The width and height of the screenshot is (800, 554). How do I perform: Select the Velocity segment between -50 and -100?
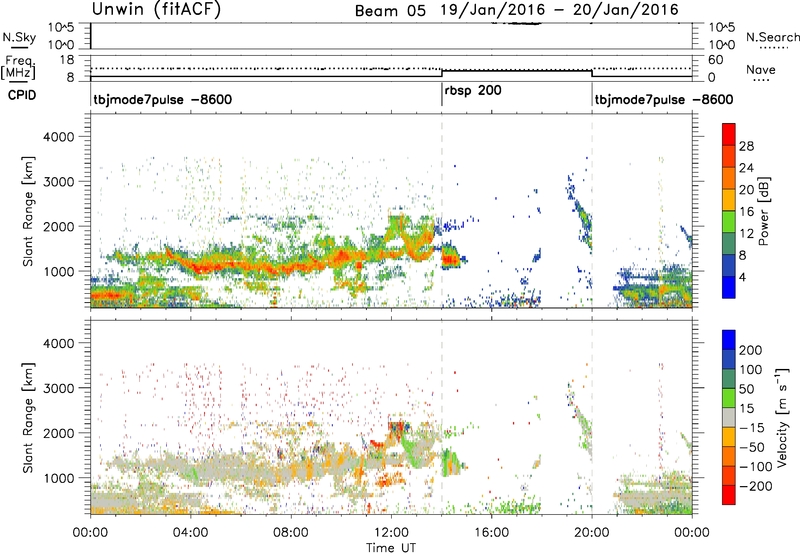pyautogui.click(x=729, y=457)
